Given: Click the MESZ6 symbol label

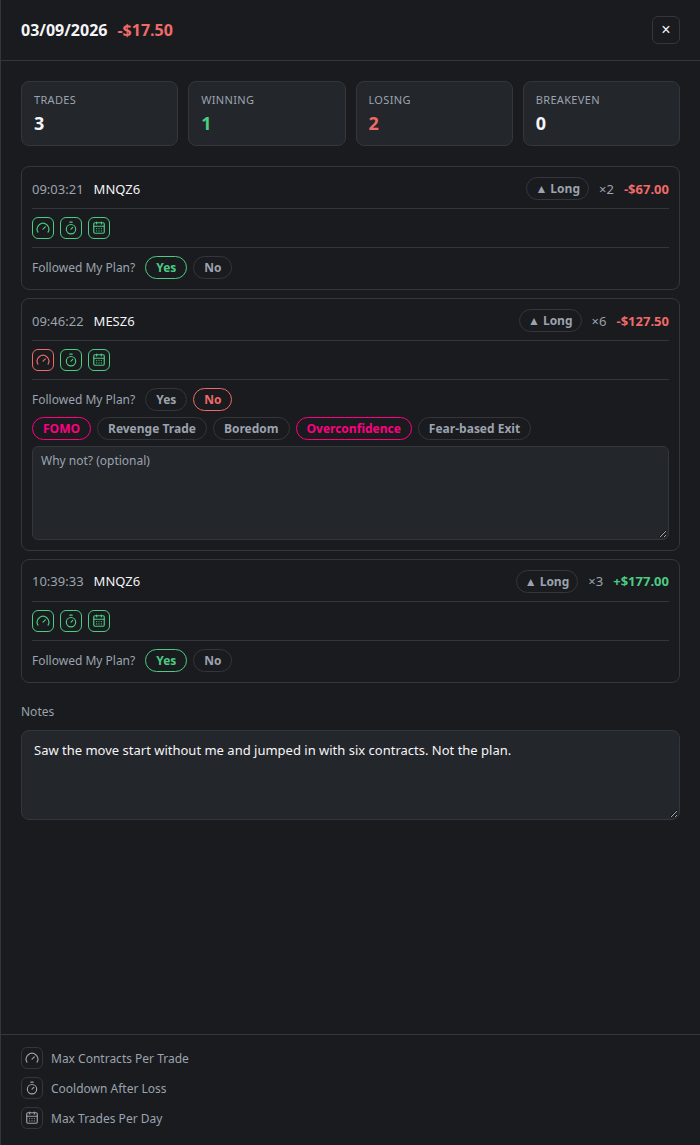Looking at the screenshot, I should [114, 322].
